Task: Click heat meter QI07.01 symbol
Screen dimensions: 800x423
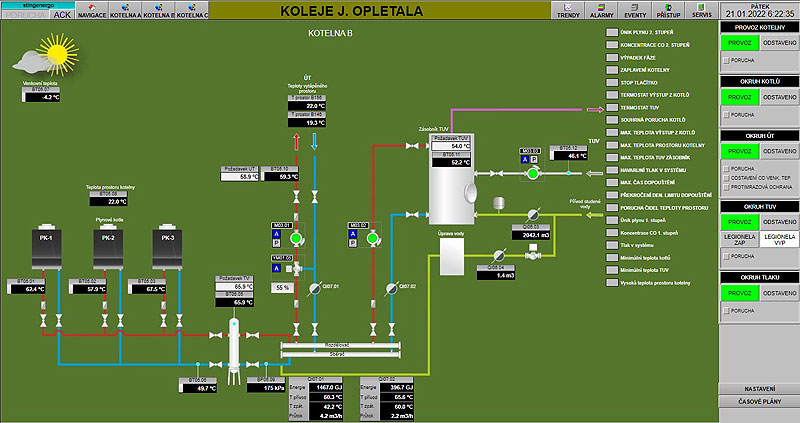Action: tap(315, 289)
